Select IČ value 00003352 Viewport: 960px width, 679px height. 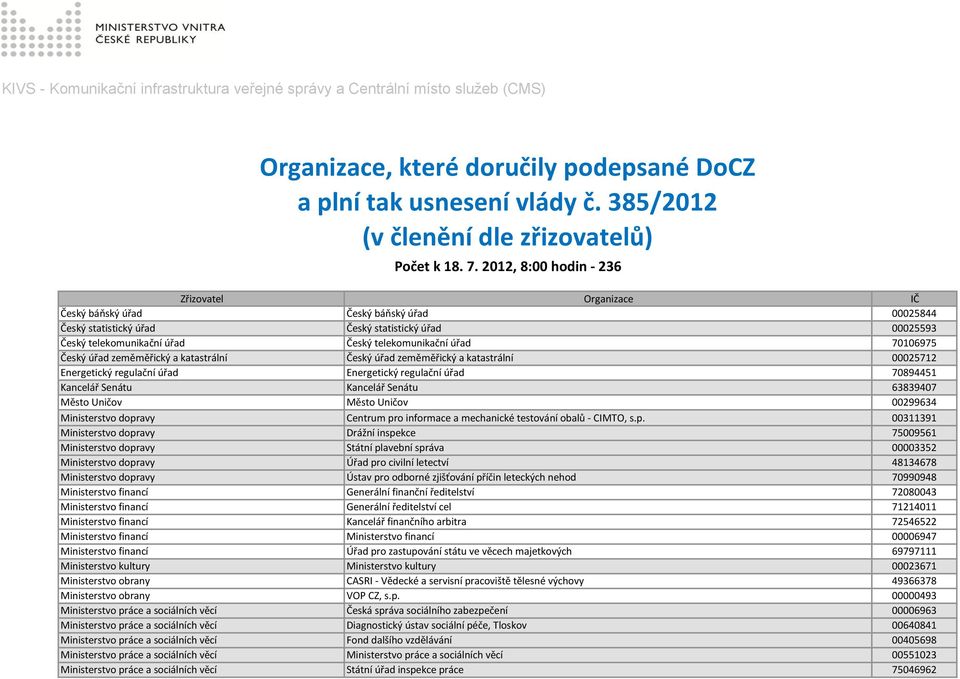click(914, 448)
